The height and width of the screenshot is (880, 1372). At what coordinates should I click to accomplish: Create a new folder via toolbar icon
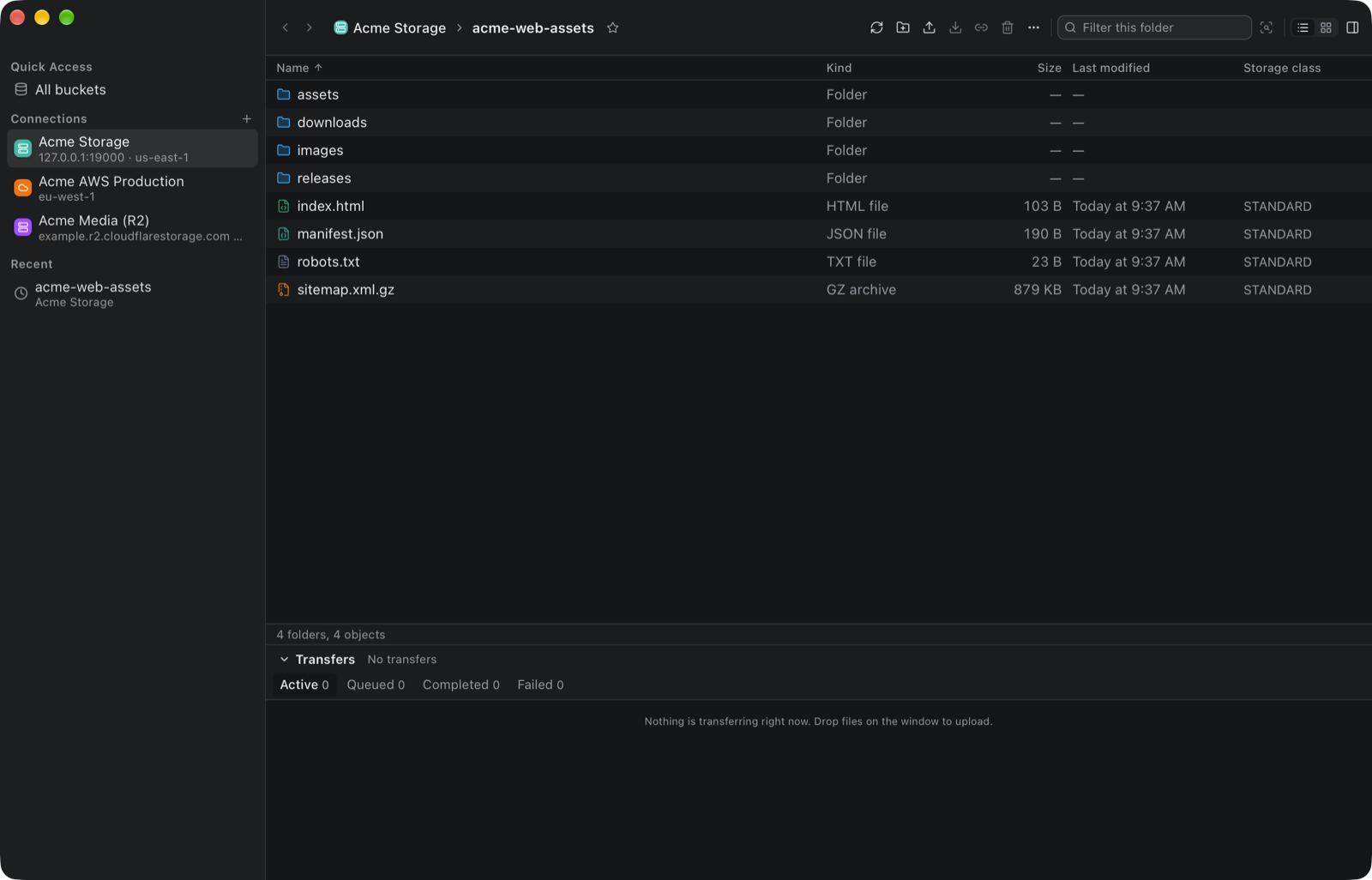903,27
